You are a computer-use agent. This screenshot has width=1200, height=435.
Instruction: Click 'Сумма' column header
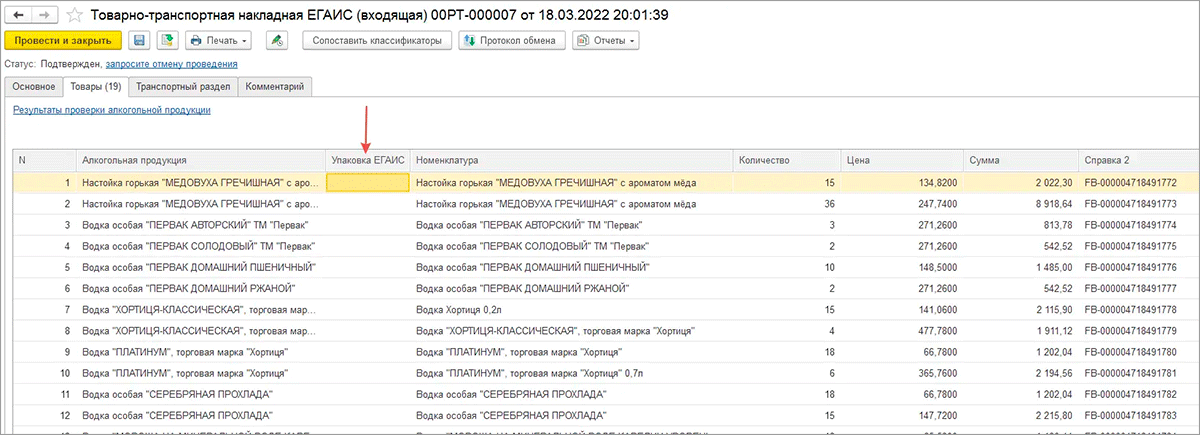pos(1021,160)
